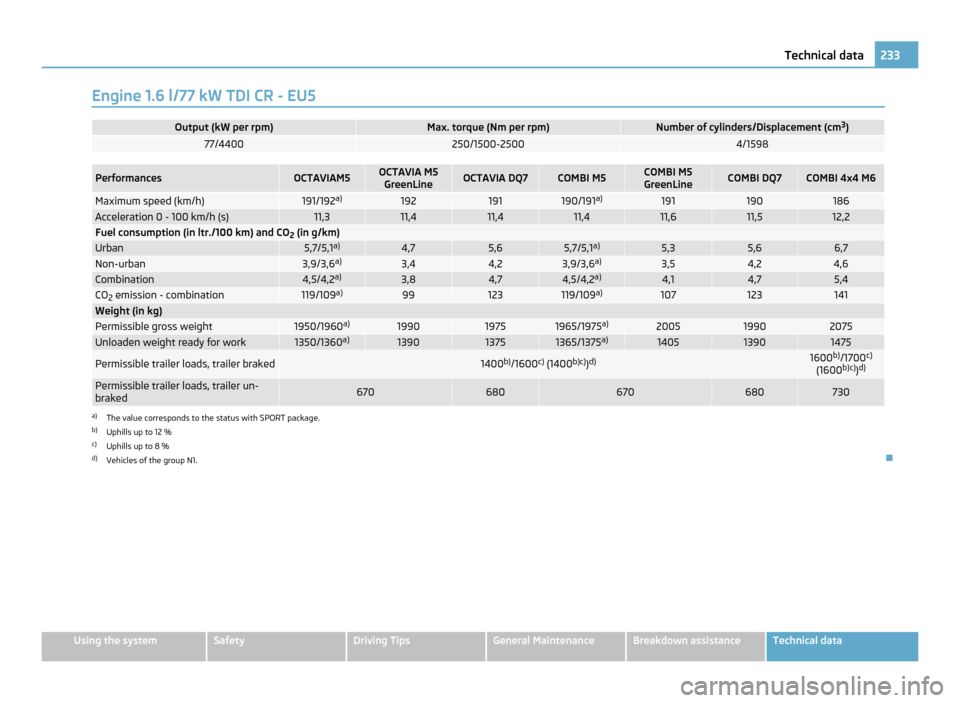Image resolution: width=960 pixels, height=703 pixels.
Task: Click the Fuel consumption section heading
Action: pos(217,233)
